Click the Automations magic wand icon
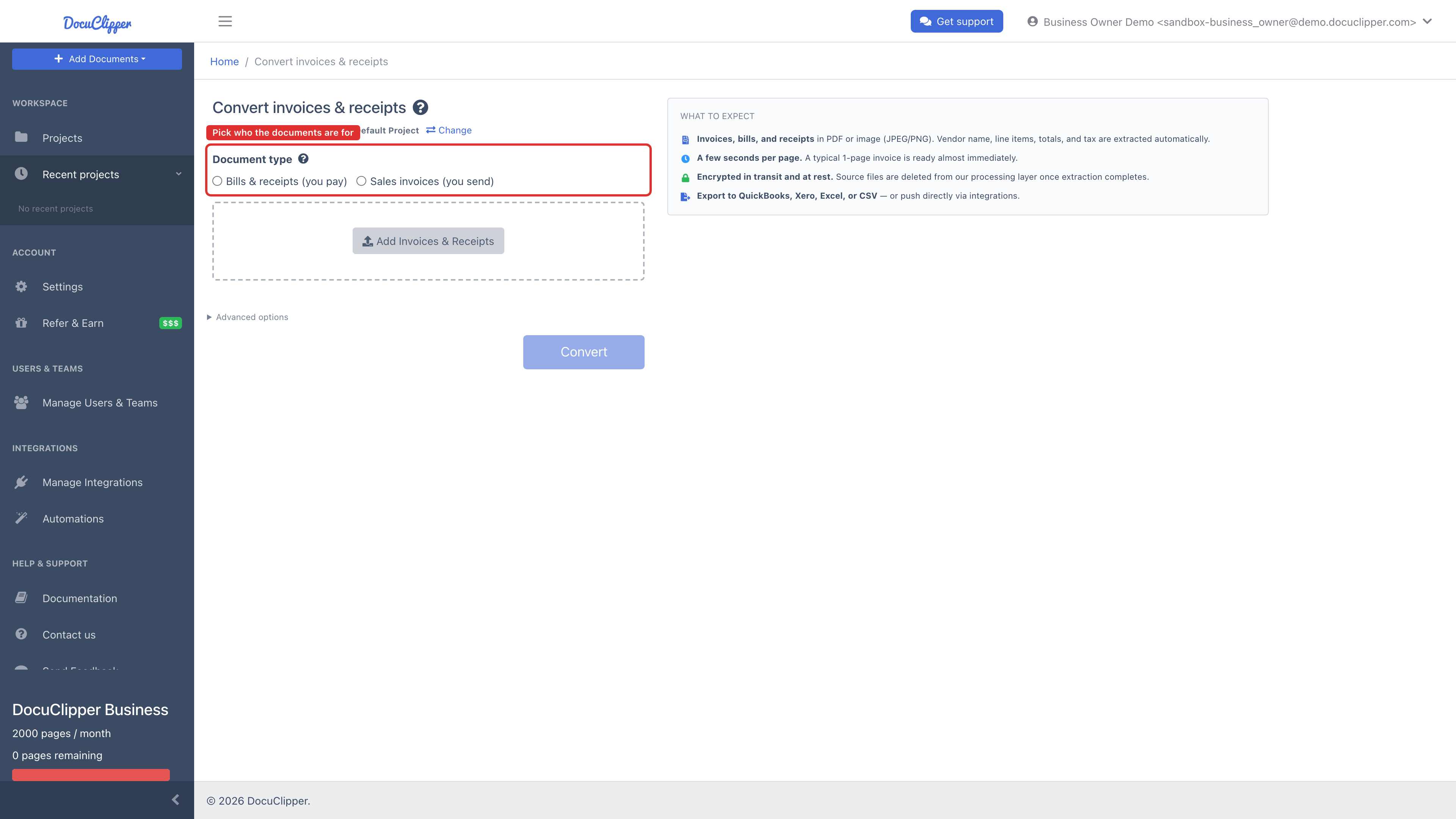This screenshot has height=819, width=1456. click(x=22, y=518)
